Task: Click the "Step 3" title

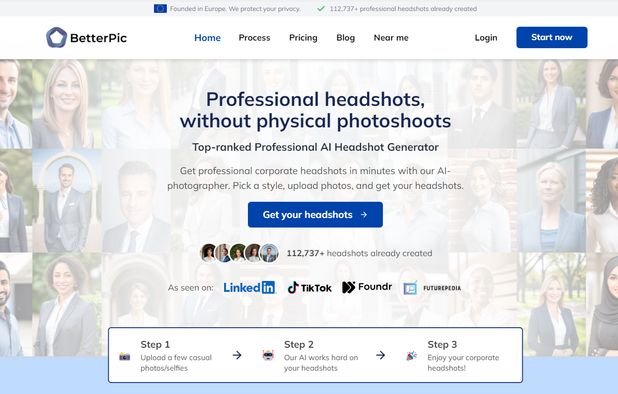Action: click(x=442, y=344)
